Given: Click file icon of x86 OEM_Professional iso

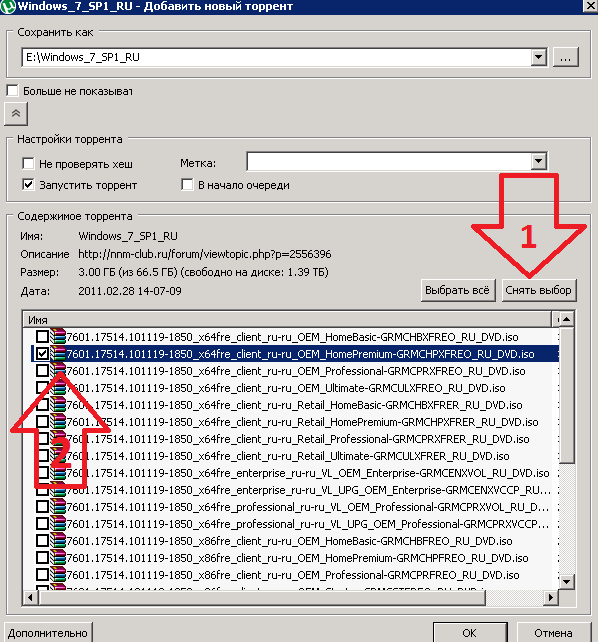Looking at the screenshot, I should coord(58,575).
